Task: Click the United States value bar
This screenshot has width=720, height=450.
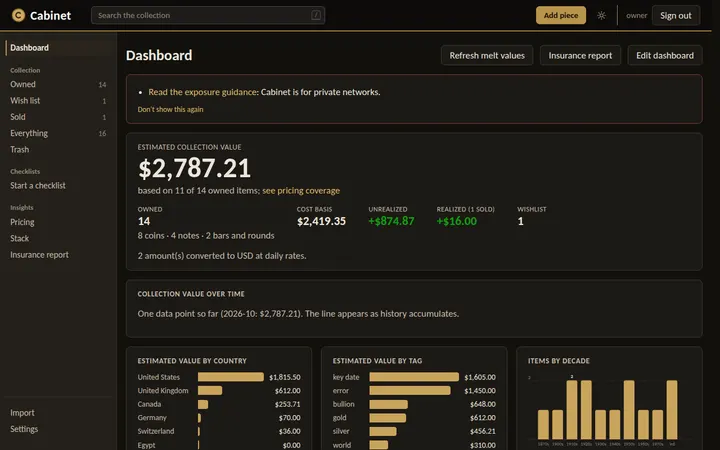Action: pos(231,377)
